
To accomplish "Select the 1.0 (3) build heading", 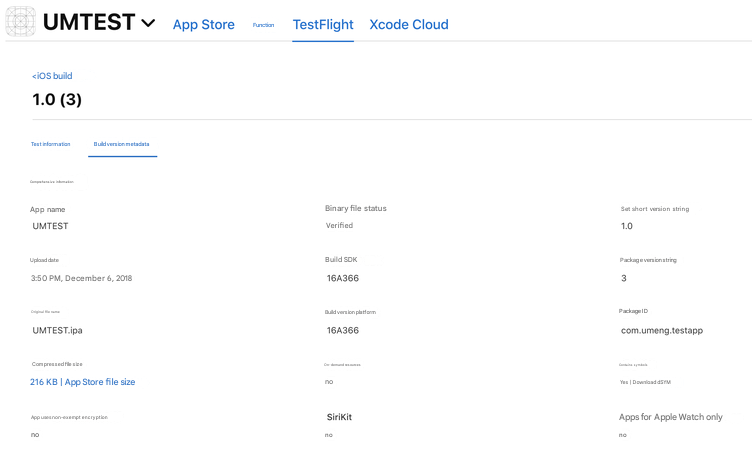I will click(x=57, y=99).
